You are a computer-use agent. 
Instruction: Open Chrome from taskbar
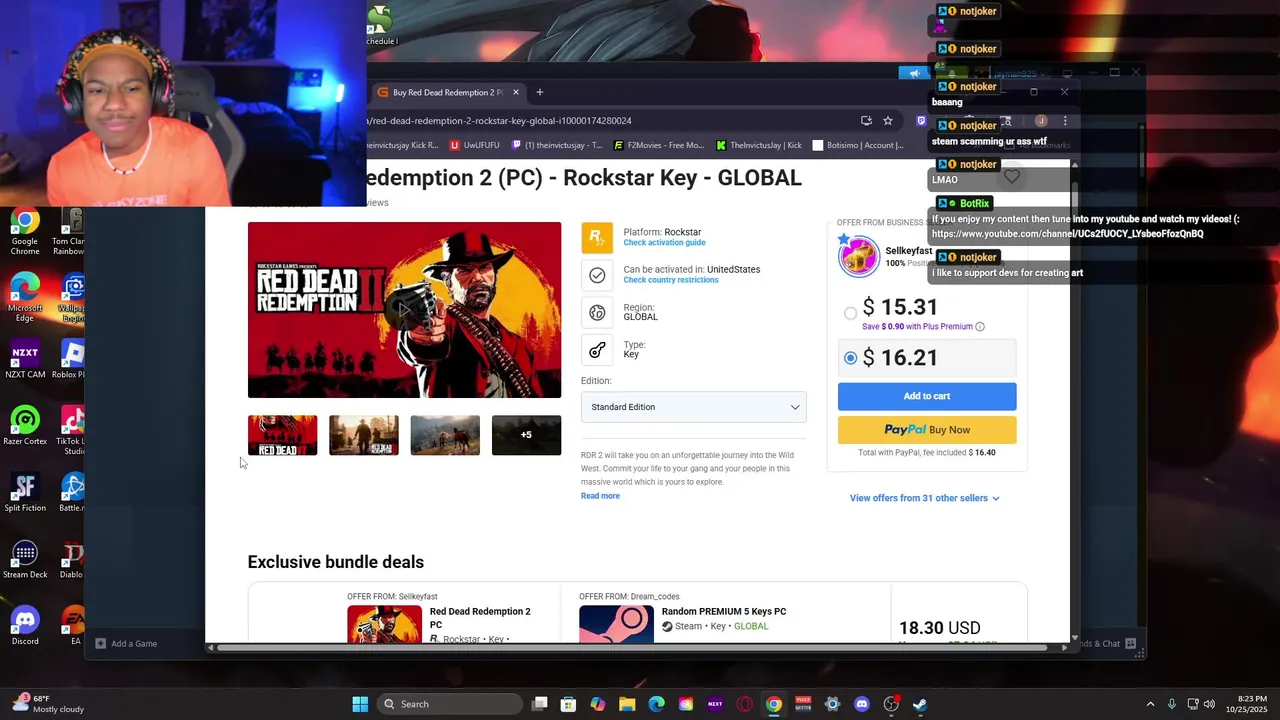(x=774, y=704)
